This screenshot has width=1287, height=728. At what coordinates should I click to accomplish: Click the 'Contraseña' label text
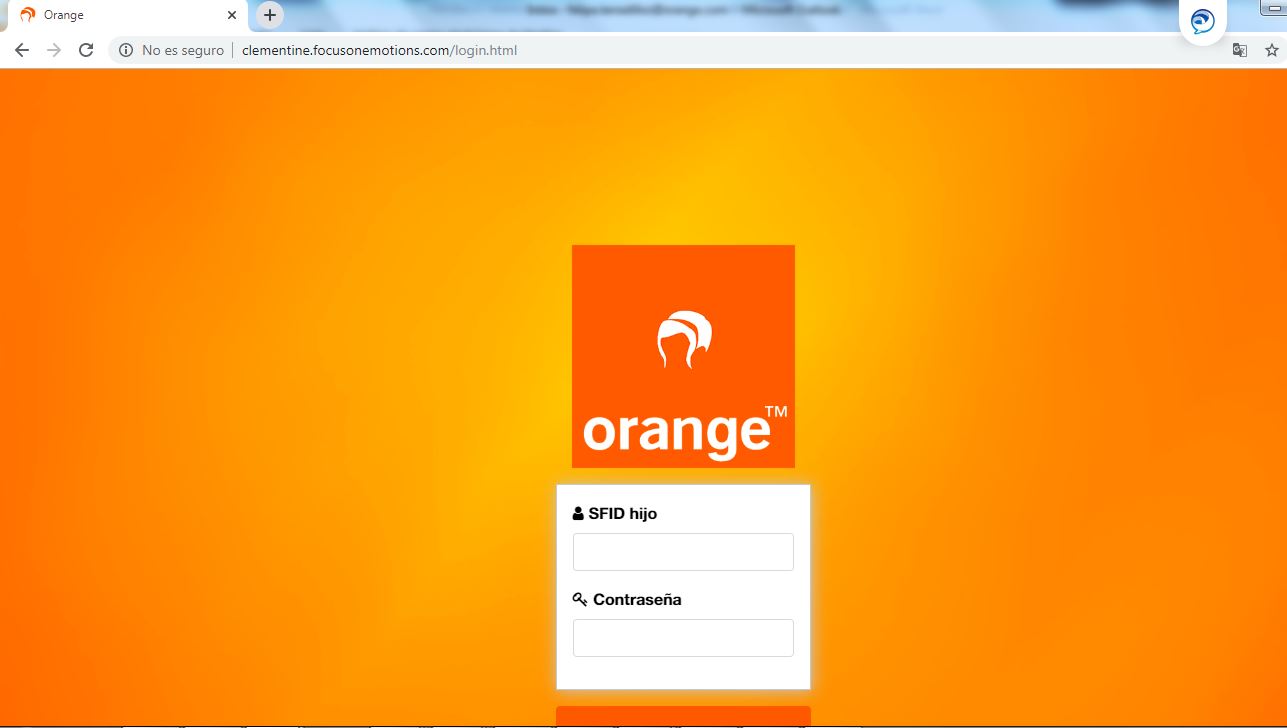[x=637, y=600]
